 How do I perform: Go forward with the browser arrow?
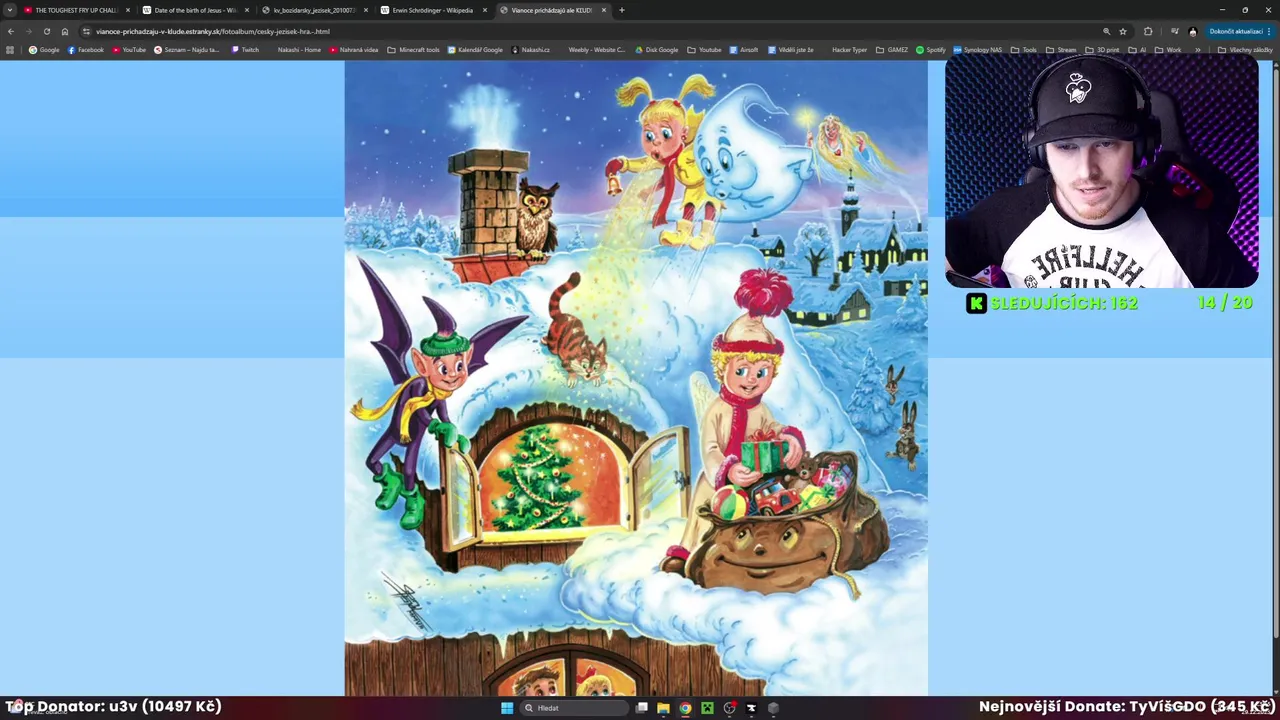pos(28,31)
